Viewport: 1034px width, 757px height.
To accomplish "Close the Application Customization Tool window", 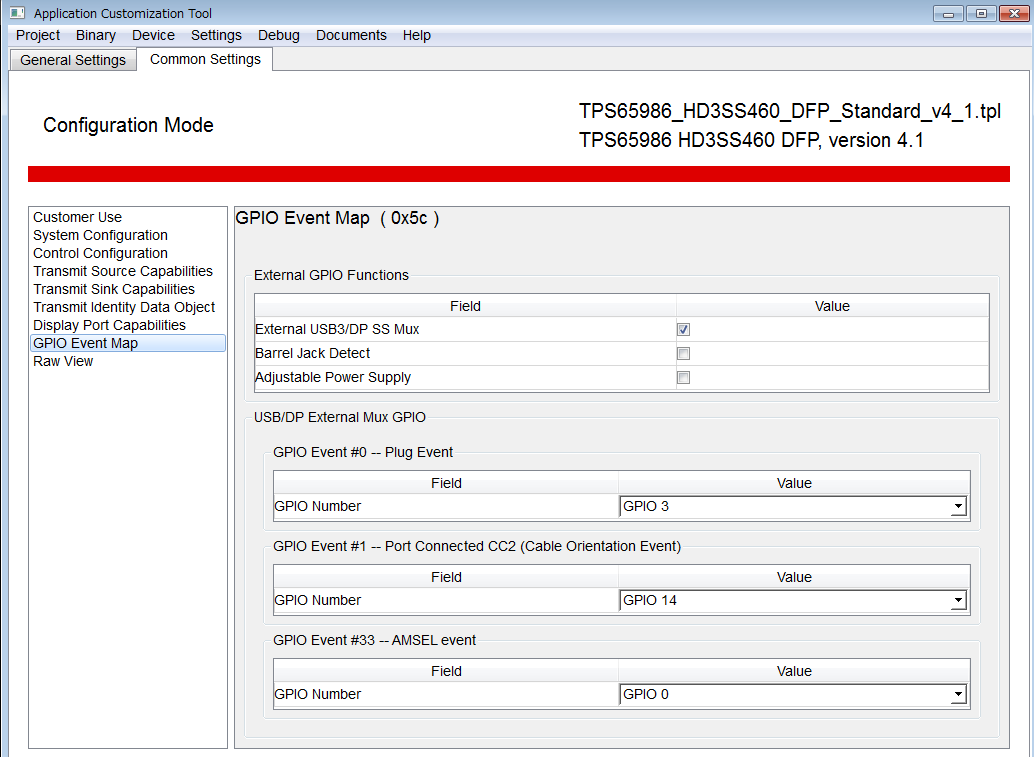I will (1014, 13).
